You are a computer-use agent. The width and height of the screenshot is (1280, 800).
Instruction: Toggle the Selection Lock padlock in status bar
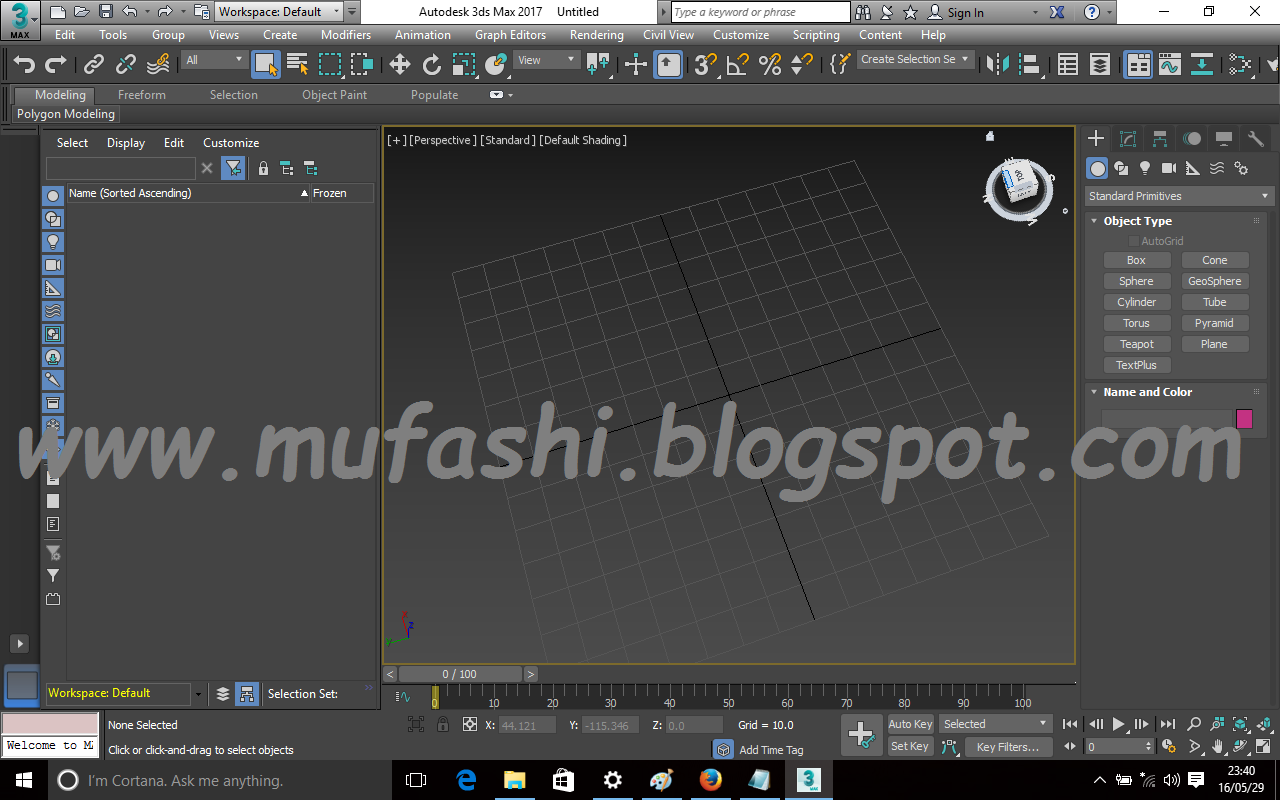443,725
